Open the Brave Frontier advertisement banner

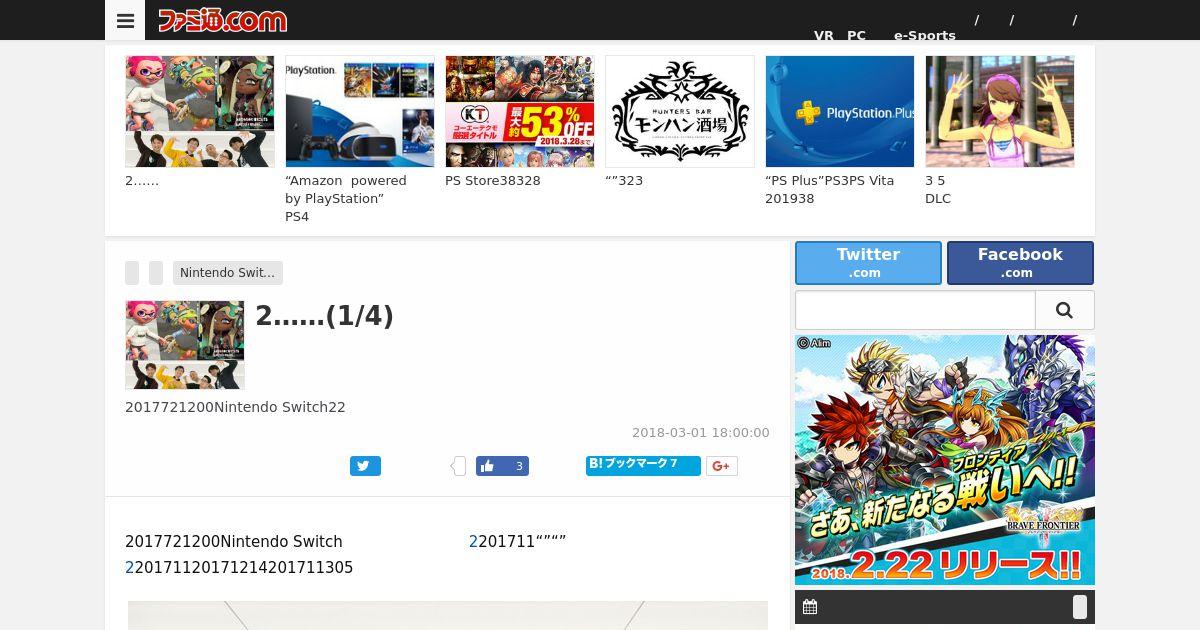click(945, 460)
